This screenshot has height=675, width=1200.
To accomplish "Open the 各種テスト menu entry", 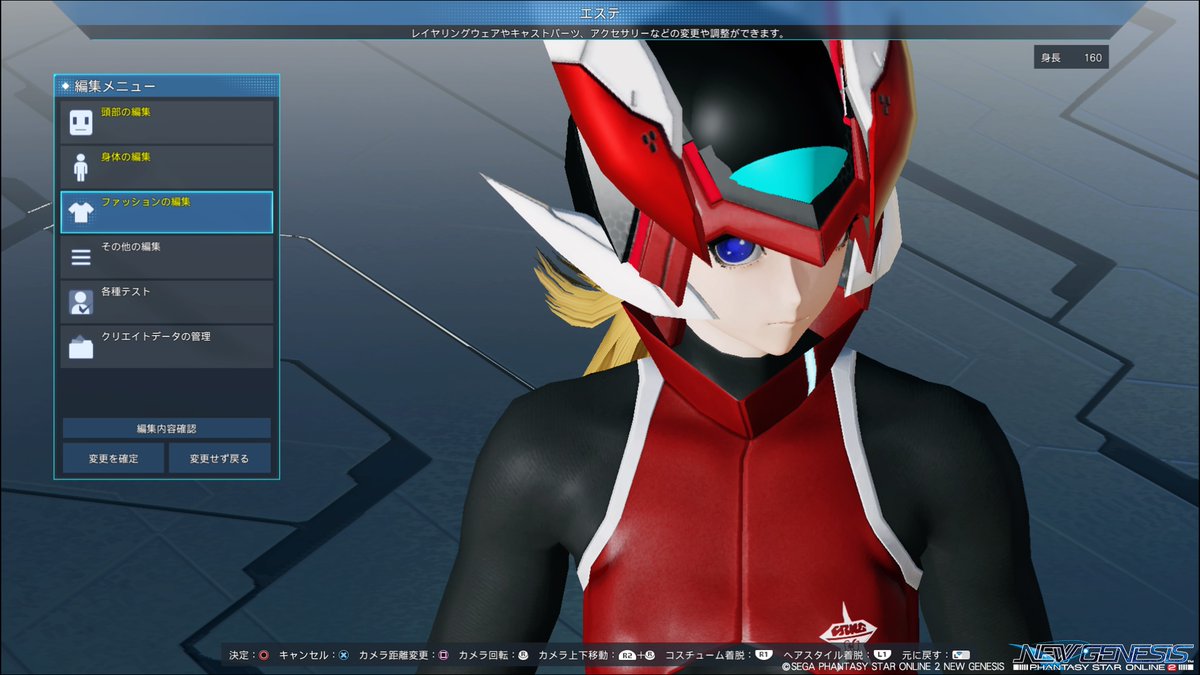I will (167, 302).
